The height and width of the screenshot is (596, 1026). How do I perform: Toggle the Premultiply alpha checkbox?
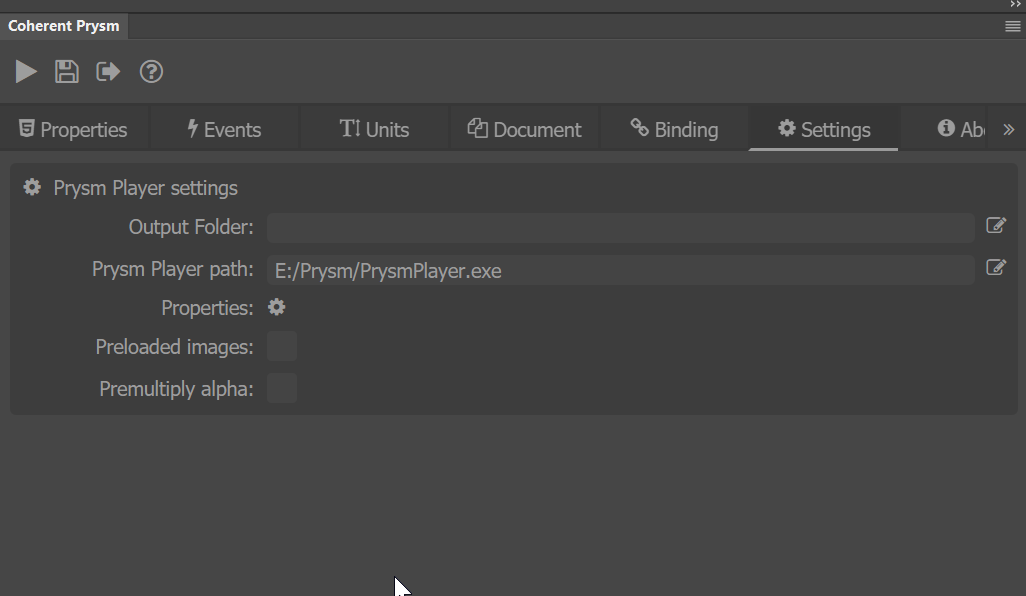tap(282, 389)
